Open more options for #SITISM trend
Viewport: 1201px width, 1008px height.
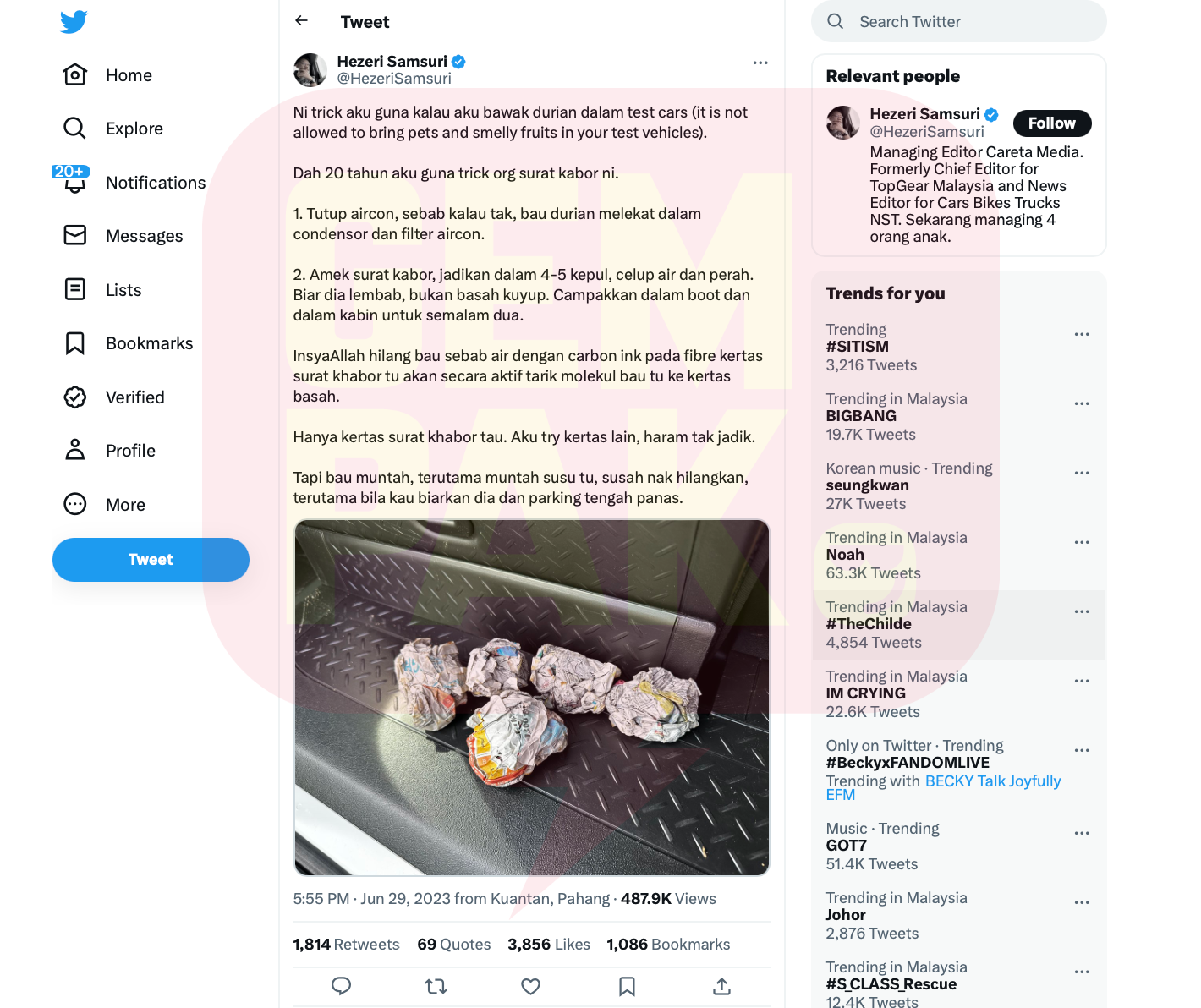coord(1082,334)
